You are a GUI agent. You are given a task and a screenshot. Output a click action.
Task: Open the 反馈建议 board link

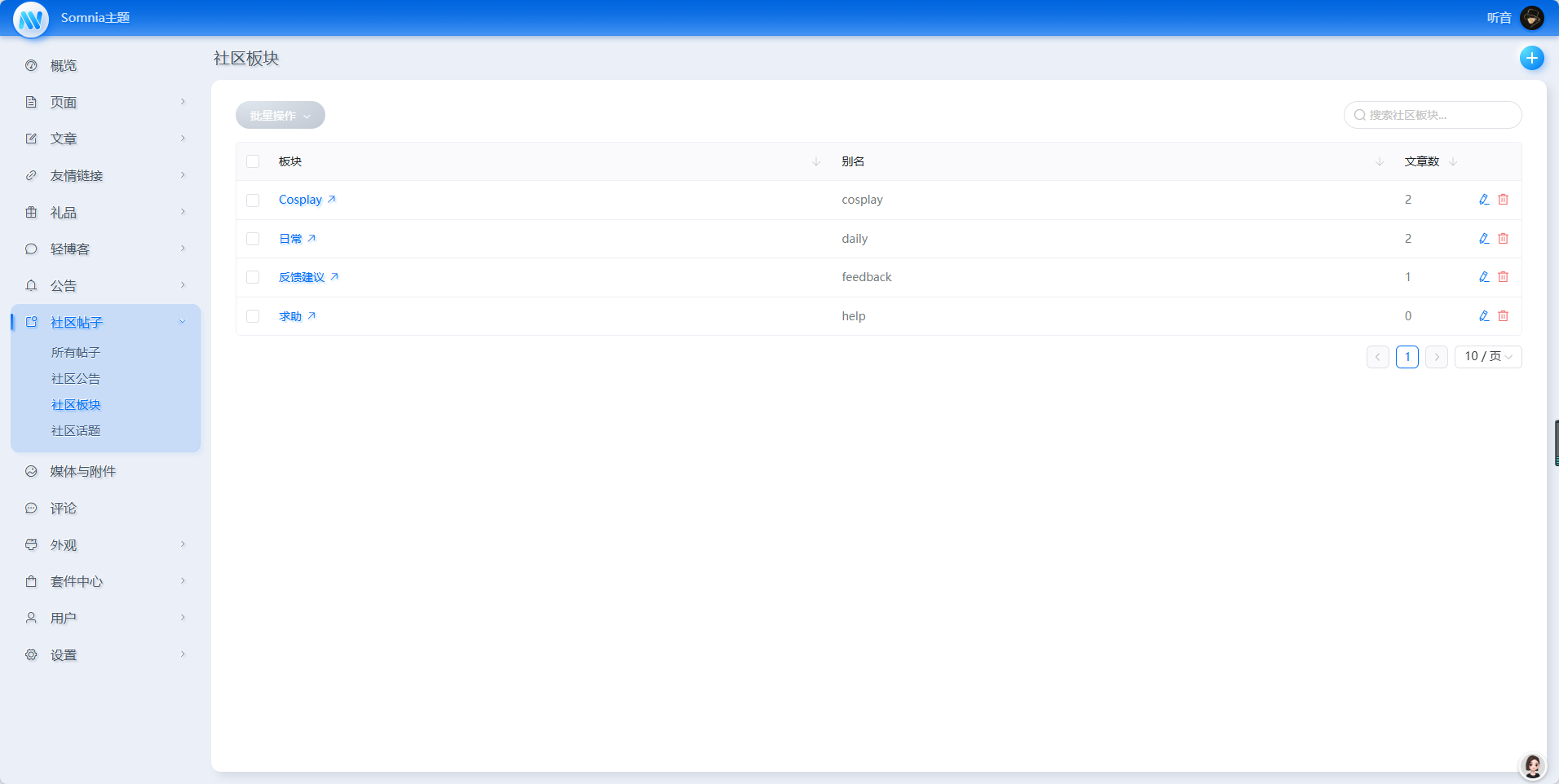point(302,278)
